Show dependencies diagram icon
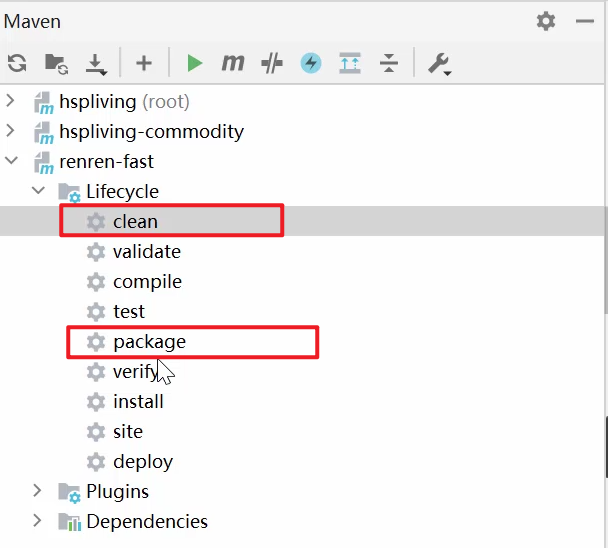Viewport: 608px width, 548px height. pos(350,63)
